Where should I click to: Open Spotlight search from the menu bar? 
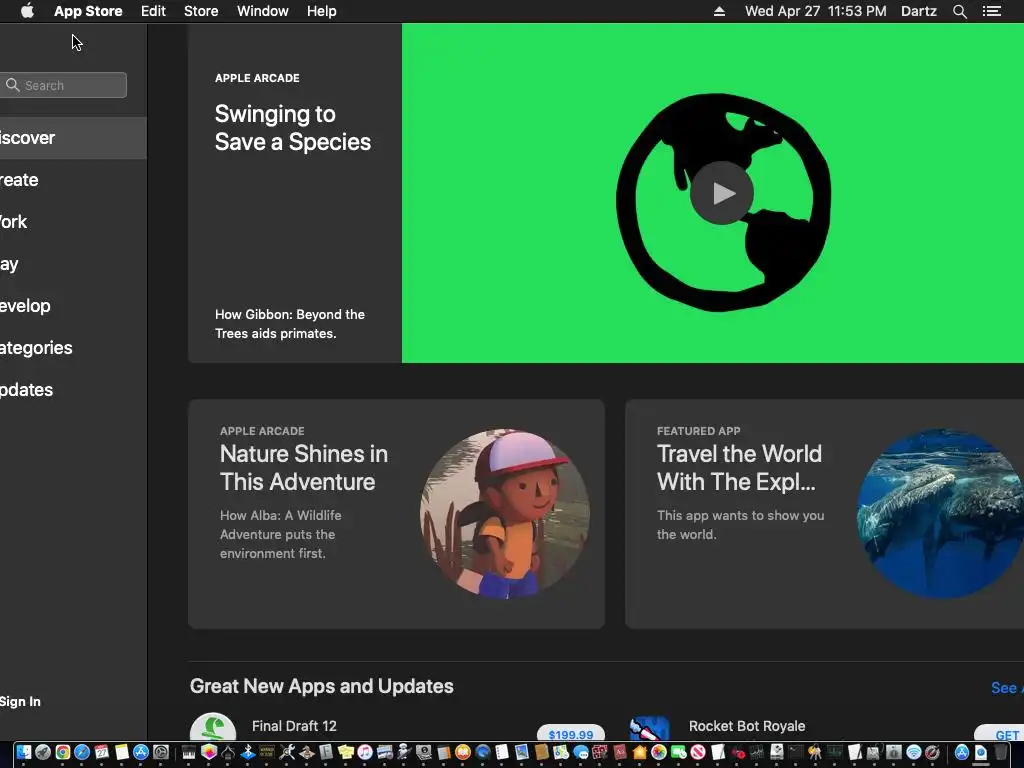click(x=960, y=11)
